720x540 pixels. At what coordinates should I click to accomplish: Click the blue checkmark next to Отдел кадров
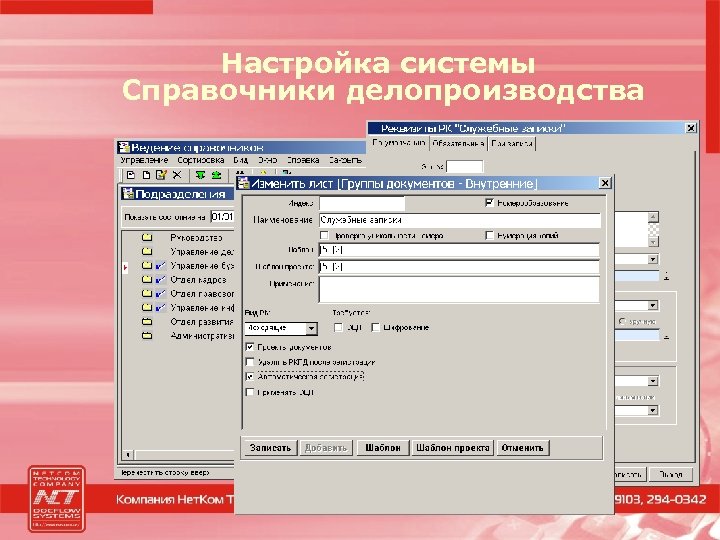click(x=160, y=279)
